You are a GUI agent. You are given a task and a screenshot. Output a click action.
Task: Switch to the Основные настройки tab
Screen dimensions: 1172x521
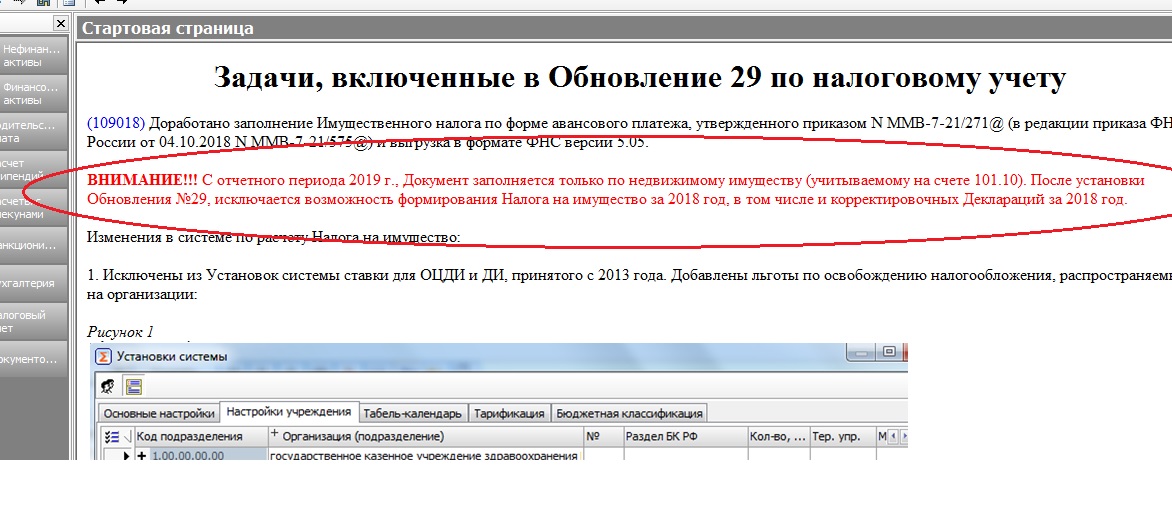[157, 413]
